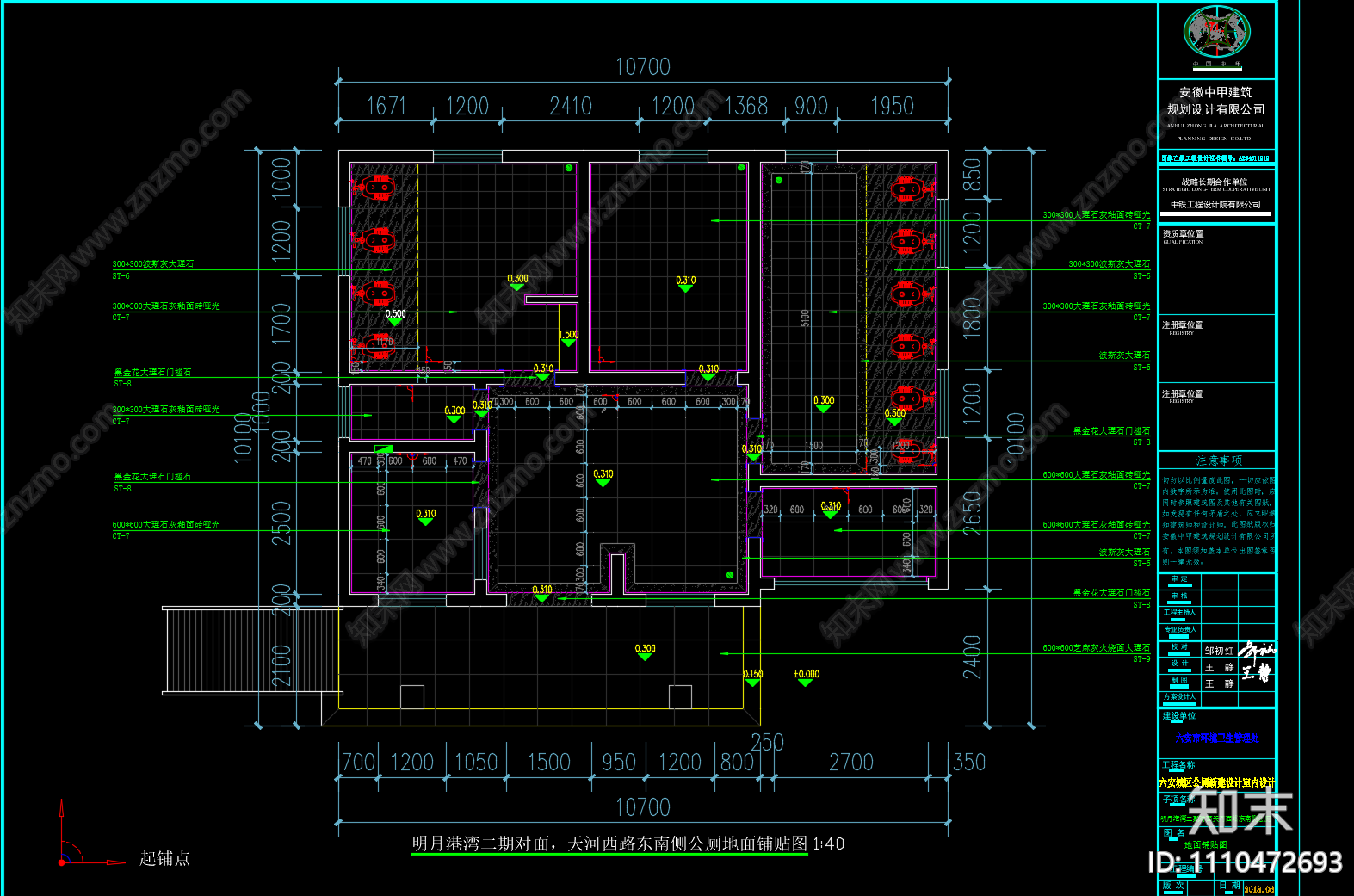Select the '1368' dimension

[x=746, y=106]
